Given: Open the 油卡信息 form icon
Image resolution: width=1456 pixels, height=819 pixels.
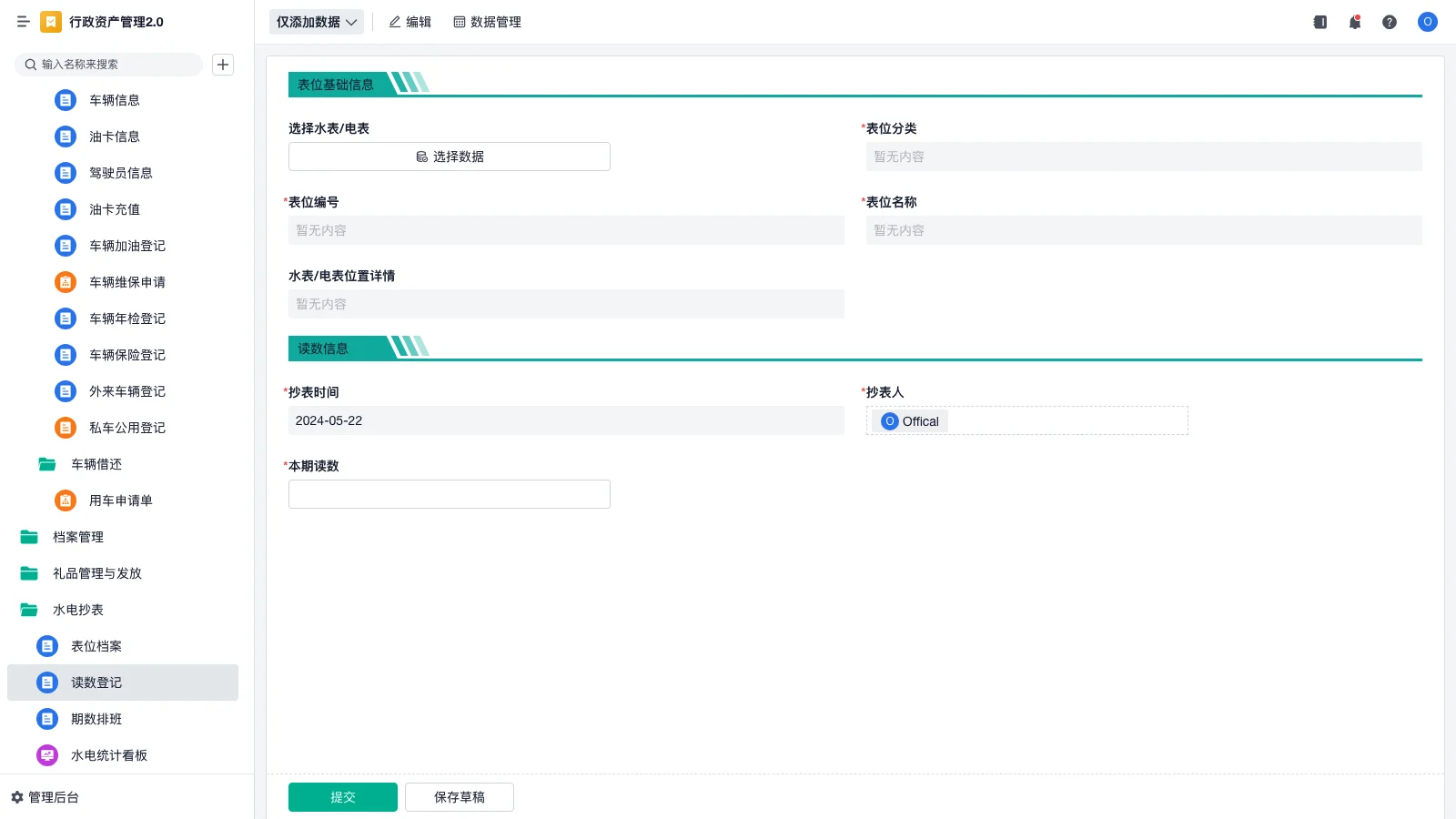Looking at the screenshot, I should (66, 136).
